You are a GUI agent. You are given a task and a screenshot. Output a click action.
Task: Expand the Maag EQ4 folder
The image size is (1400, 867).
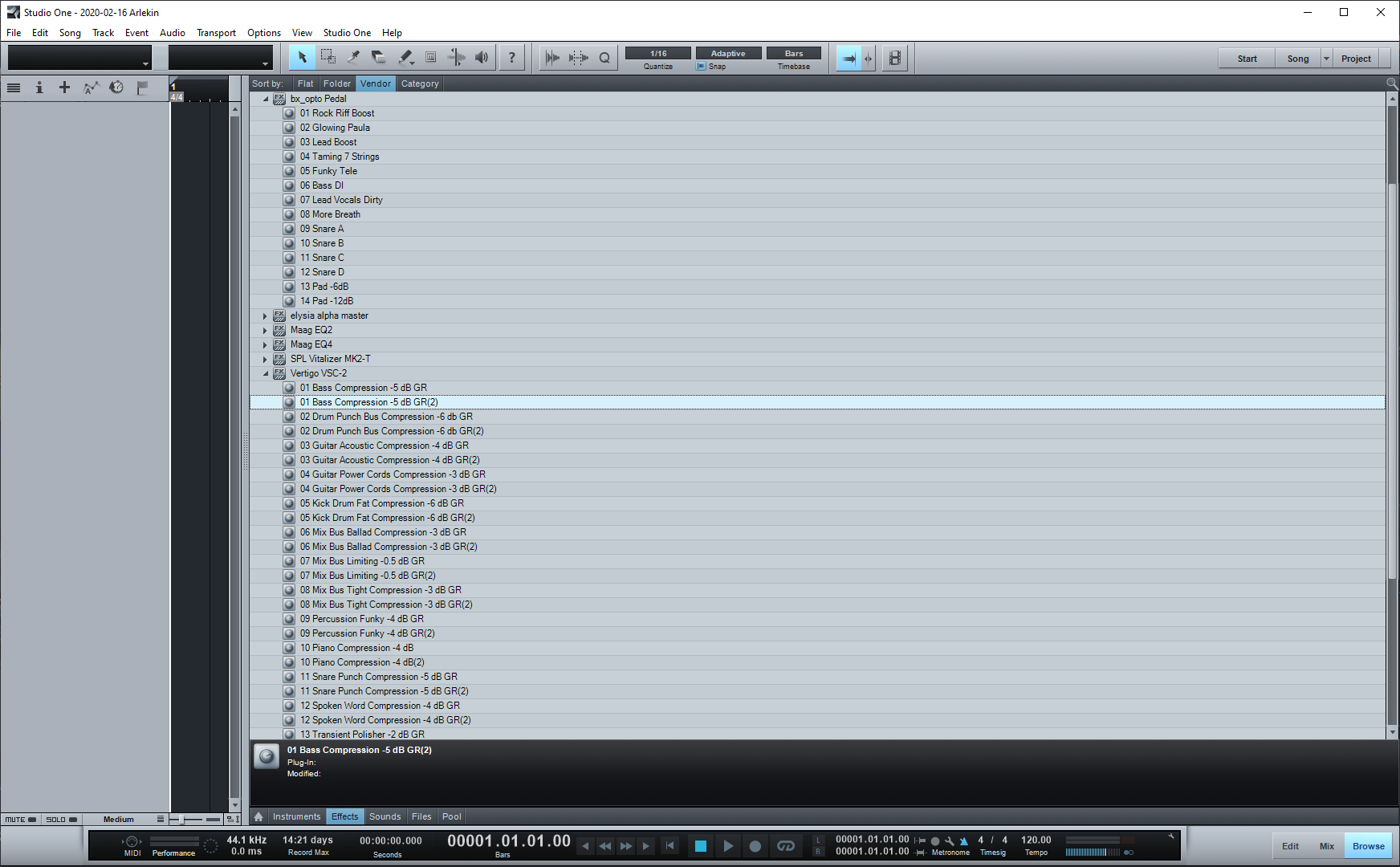[265, 344]
